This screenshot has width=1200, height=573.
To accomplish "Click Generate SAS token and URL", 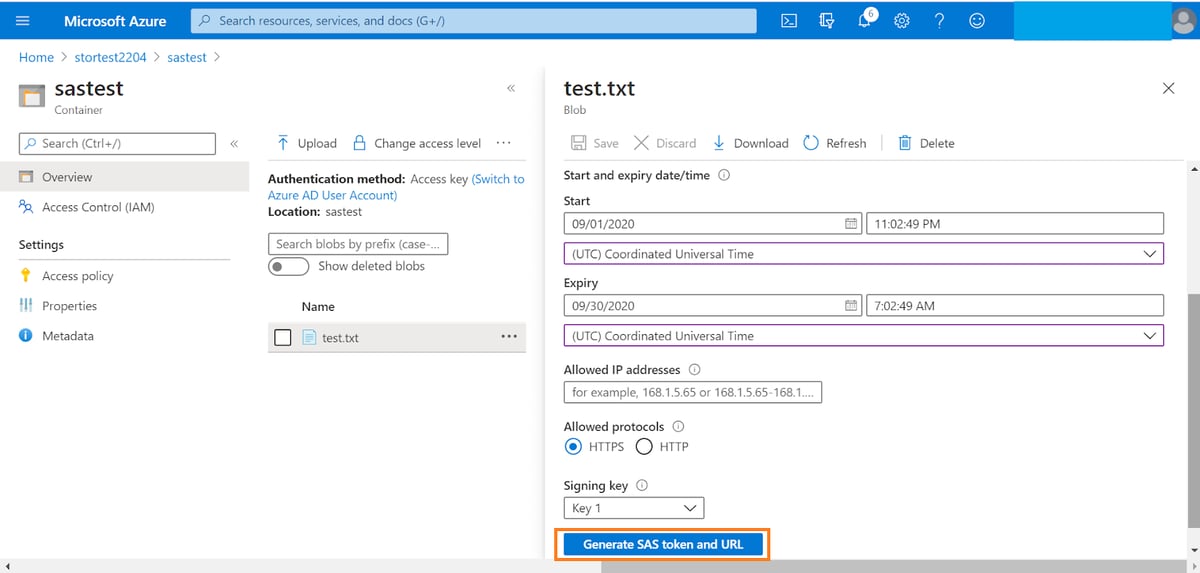I will [663, 544].
